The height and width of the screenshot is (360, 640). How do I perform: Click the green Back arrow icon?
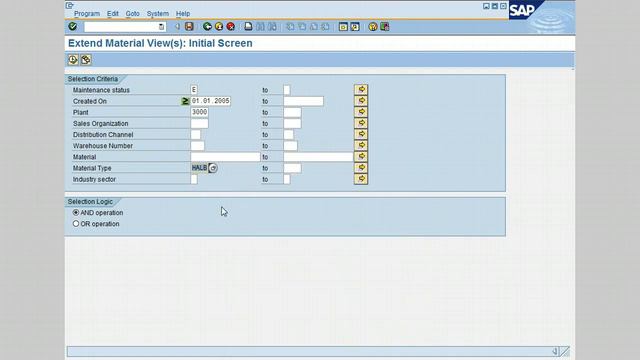coord(207,27)
